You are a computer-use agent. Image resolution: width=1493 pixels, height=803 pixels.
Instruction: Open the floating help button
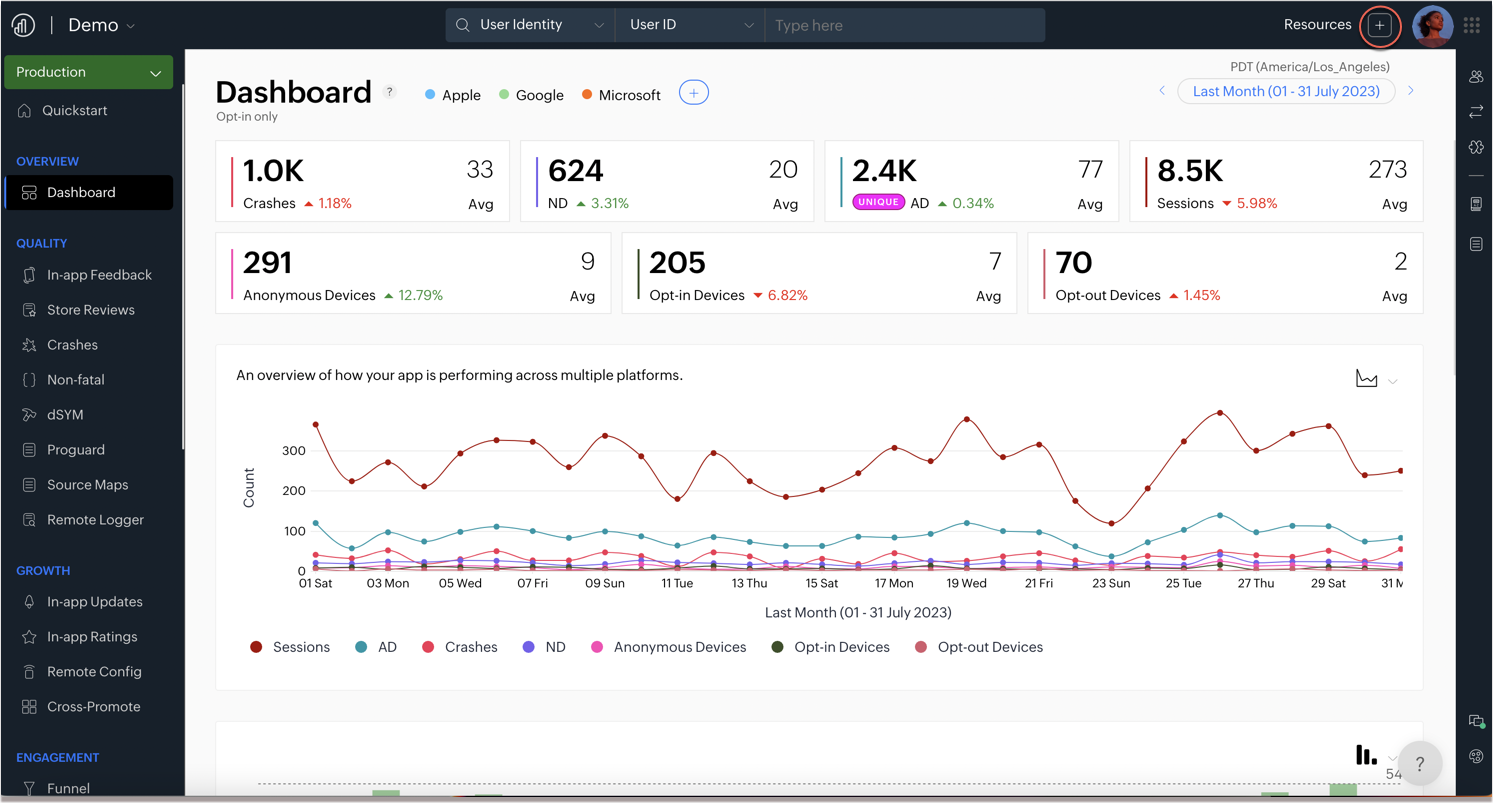[x=1419, y=763]
